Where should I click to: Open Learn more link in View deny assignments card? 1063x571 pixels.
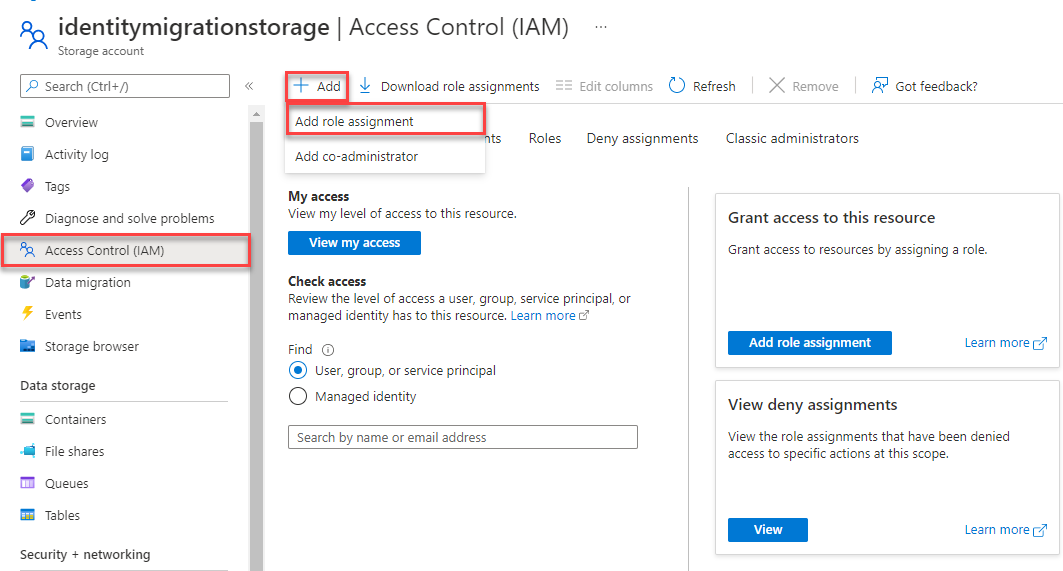[x=1005, y=530]
